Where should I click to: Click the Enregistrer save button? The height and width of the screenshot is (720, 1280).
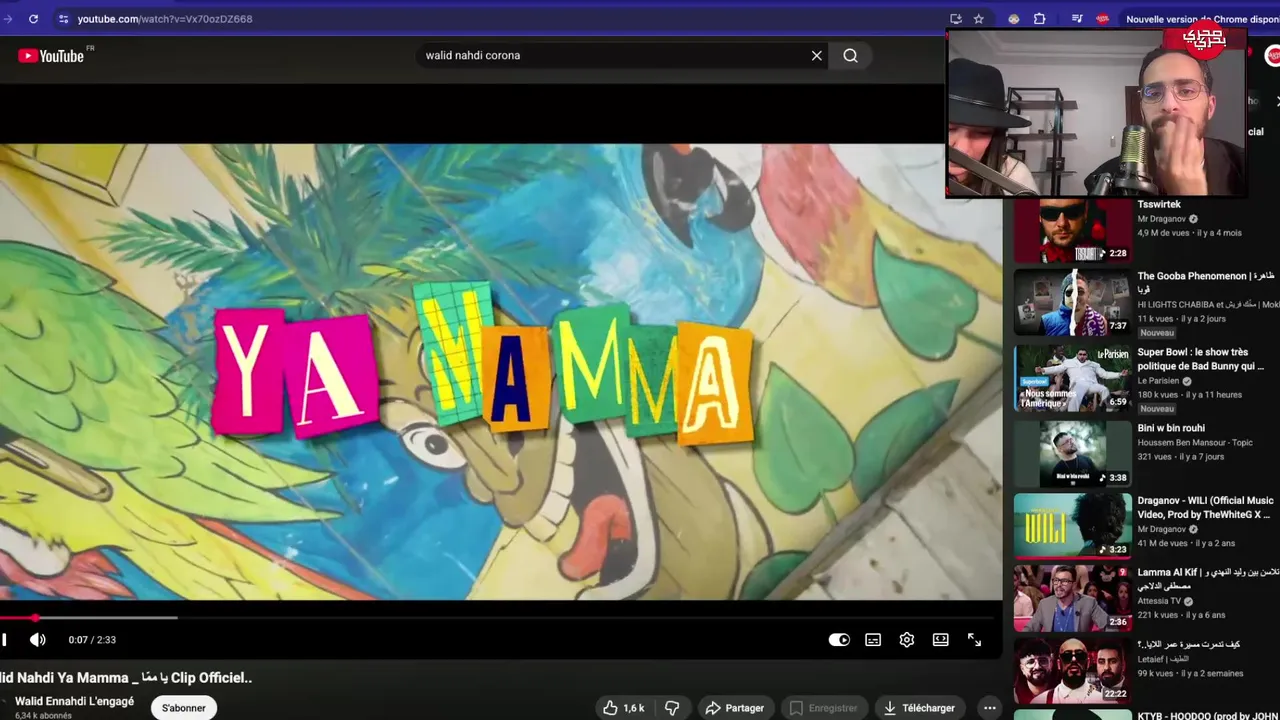pyautogui.click(x=823, y=708)
